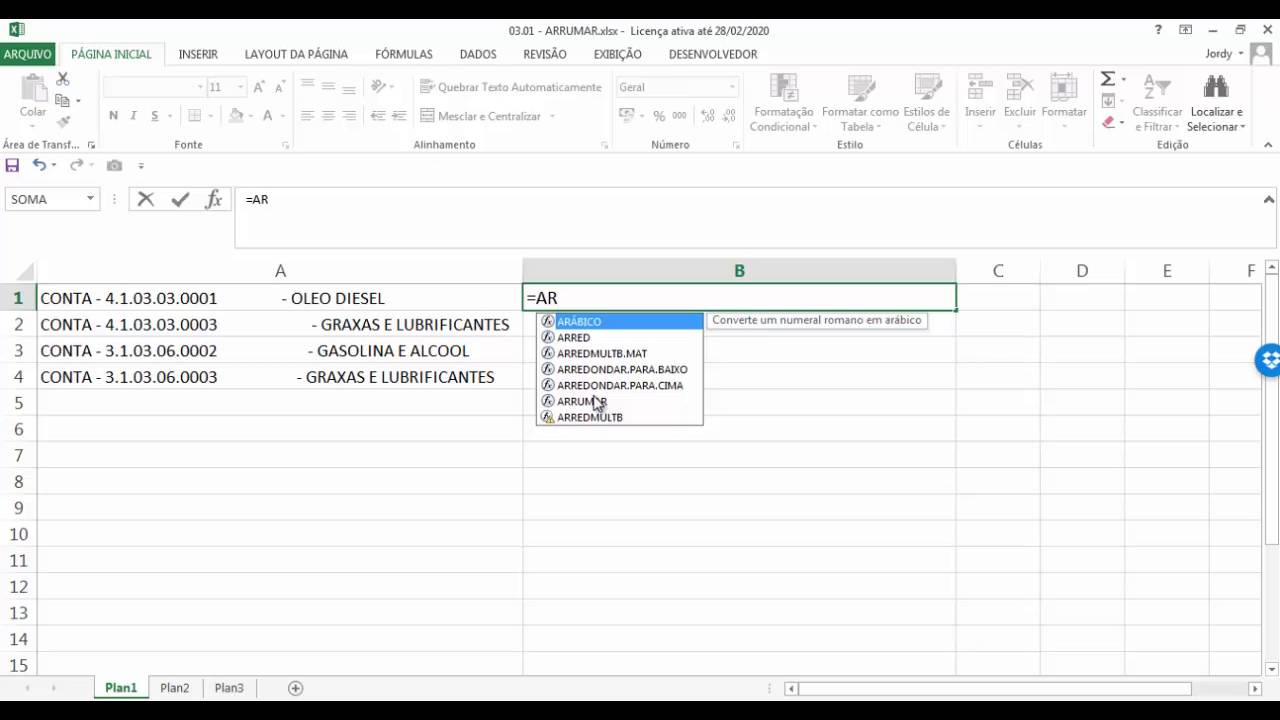This screenshot has width=1280, height=720.
Task: Open the SOMA name box dropdown
Action: pos(90,199)
